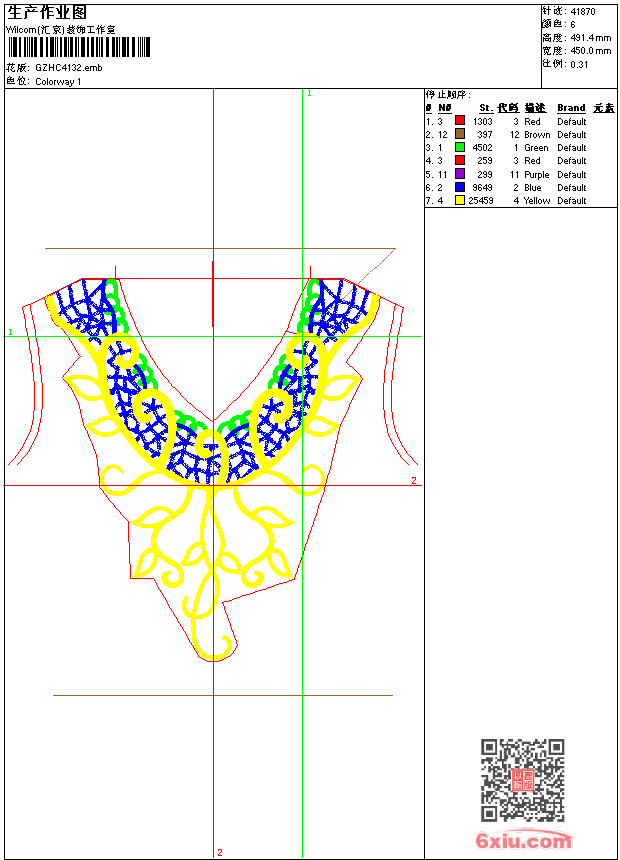
Task: Click the red seal inside the QR code
Action: coord(522,781)
